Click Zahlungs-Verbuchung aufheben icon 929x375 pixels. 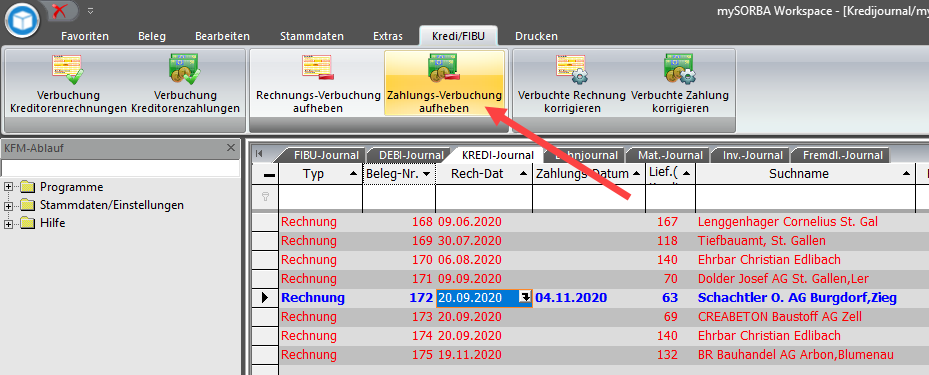pos(444,68)
